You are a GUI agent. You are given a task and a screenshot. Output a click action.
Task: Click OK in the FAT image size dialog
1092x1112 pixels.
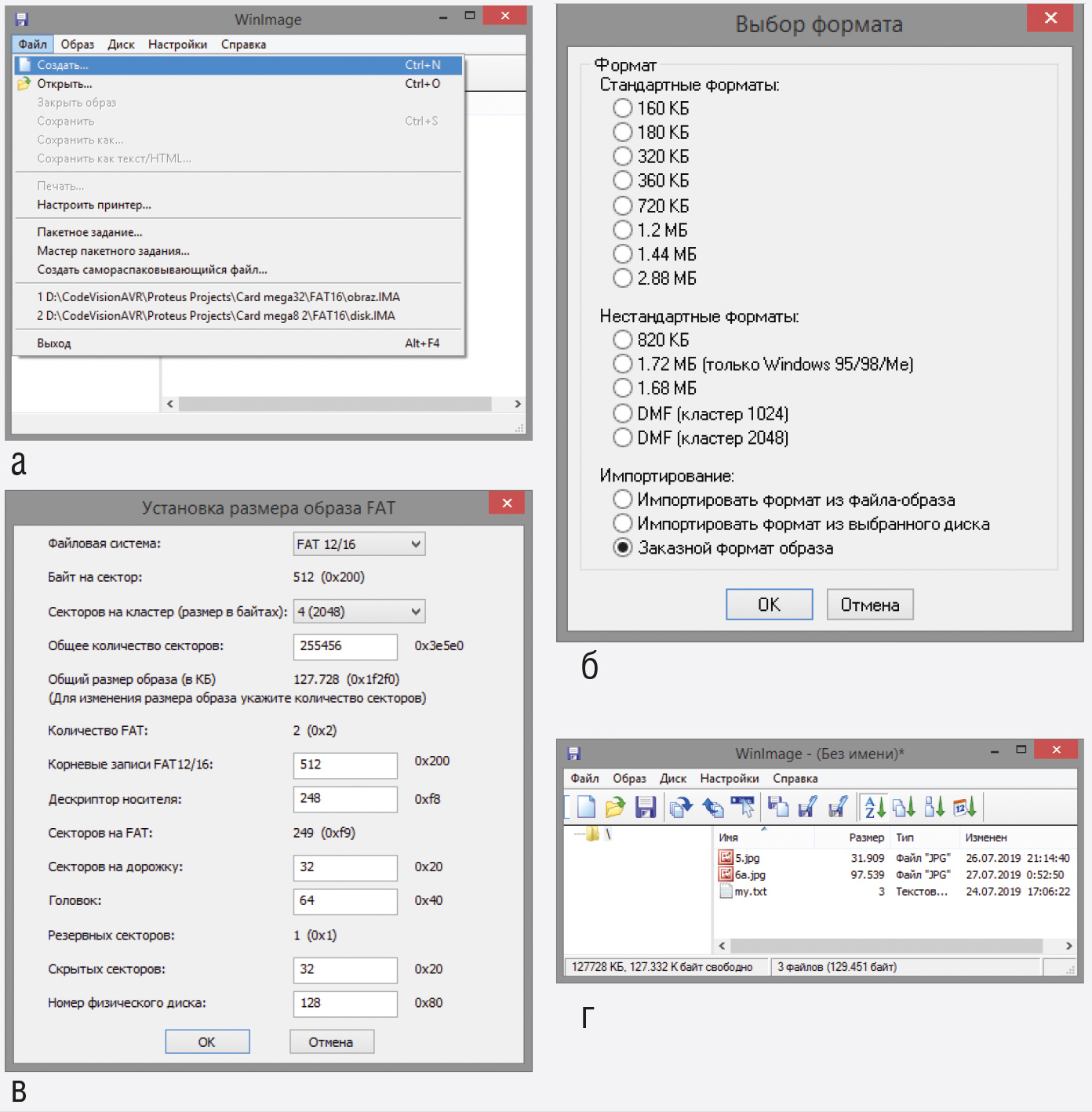207,1041
